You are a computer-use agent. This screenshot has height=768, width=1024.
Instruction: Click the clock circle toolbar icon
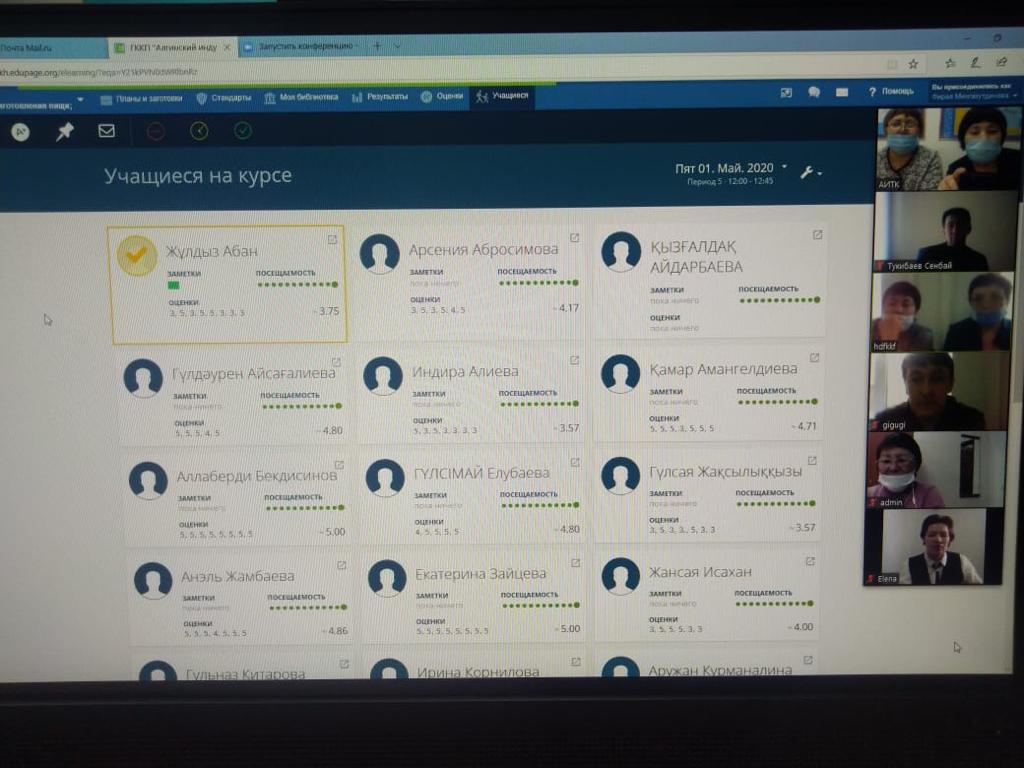point(199,131)
